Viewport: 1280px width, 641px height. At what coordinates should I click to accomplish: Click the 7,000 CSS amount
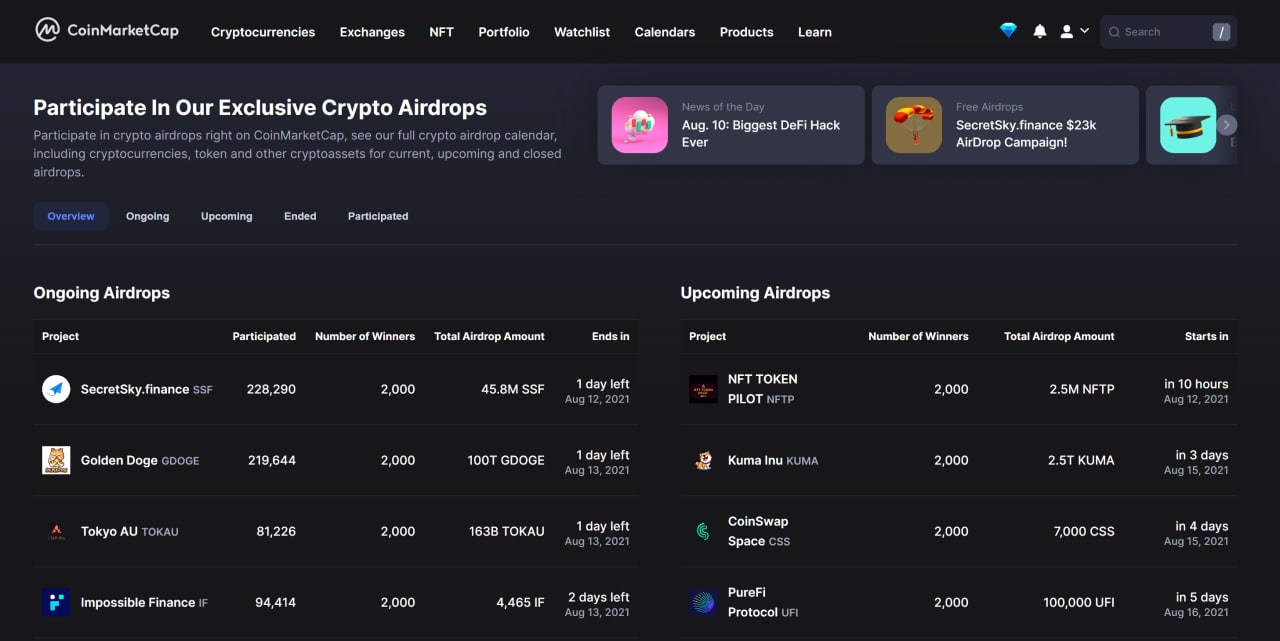tap(1084, 531)
